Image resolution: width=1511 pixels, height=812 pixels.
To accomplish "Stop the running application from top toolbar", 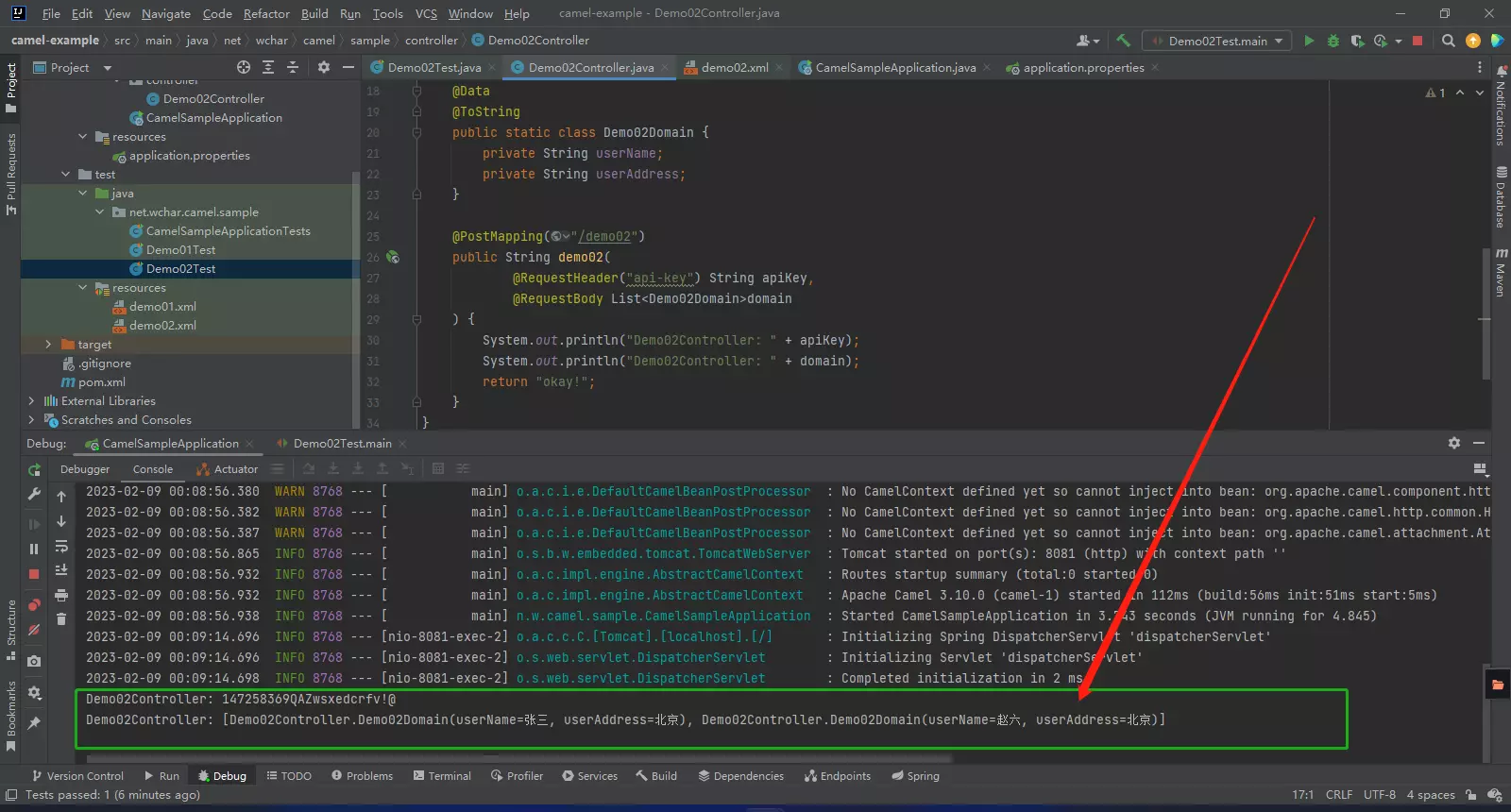I will pyautogui.click(x=1418, y=41).
